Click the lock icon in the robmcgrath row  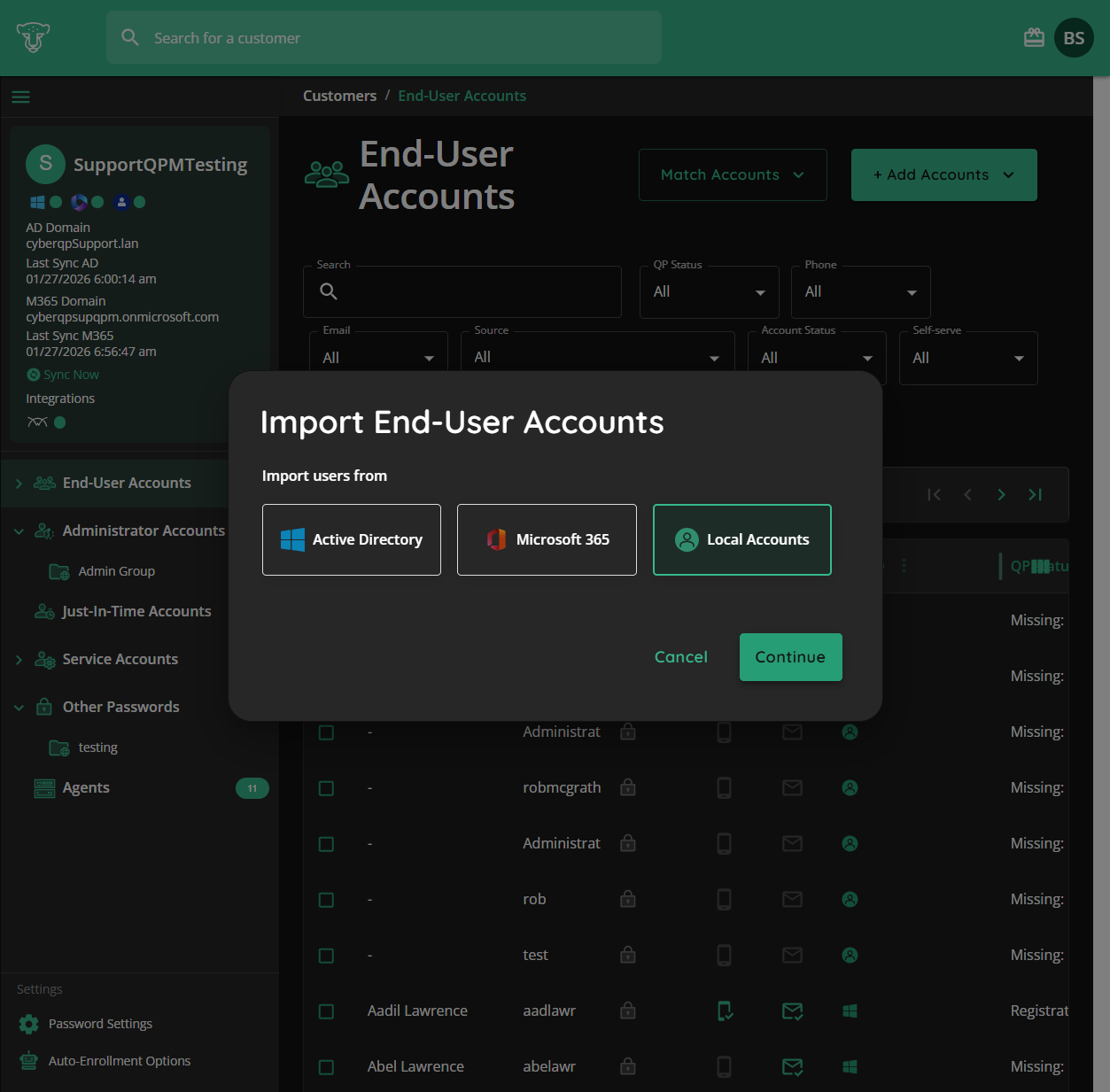[x=628, y=787]
